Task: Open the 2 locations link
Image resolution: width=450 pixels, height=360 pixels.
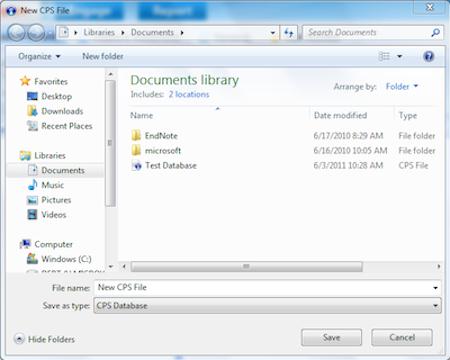Action: [x=189, y=94]
